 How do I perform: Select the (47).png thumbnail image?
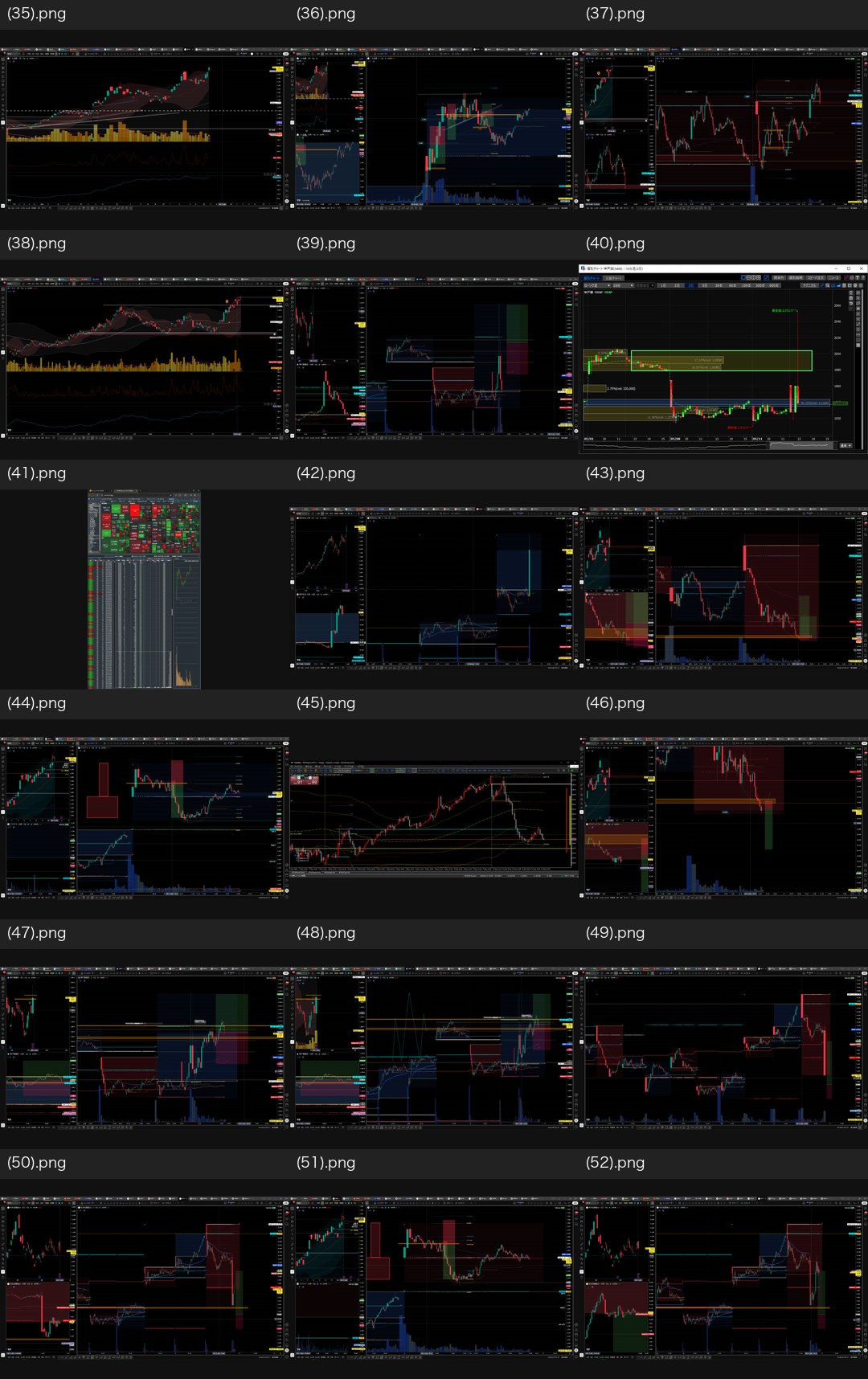point(144,1048)
